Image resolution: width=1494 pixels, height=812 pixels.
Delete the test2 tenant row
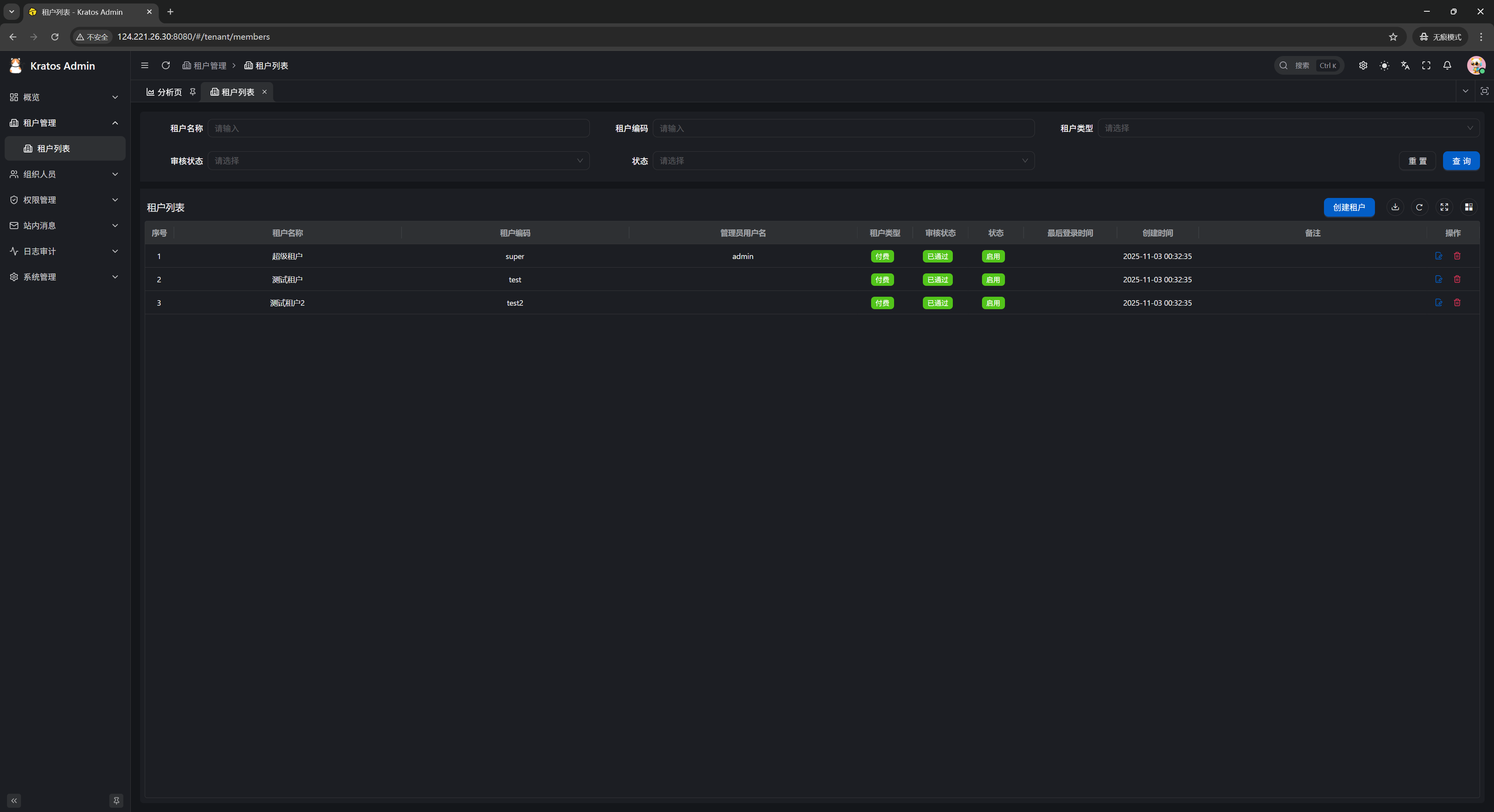pos(1457,303)
